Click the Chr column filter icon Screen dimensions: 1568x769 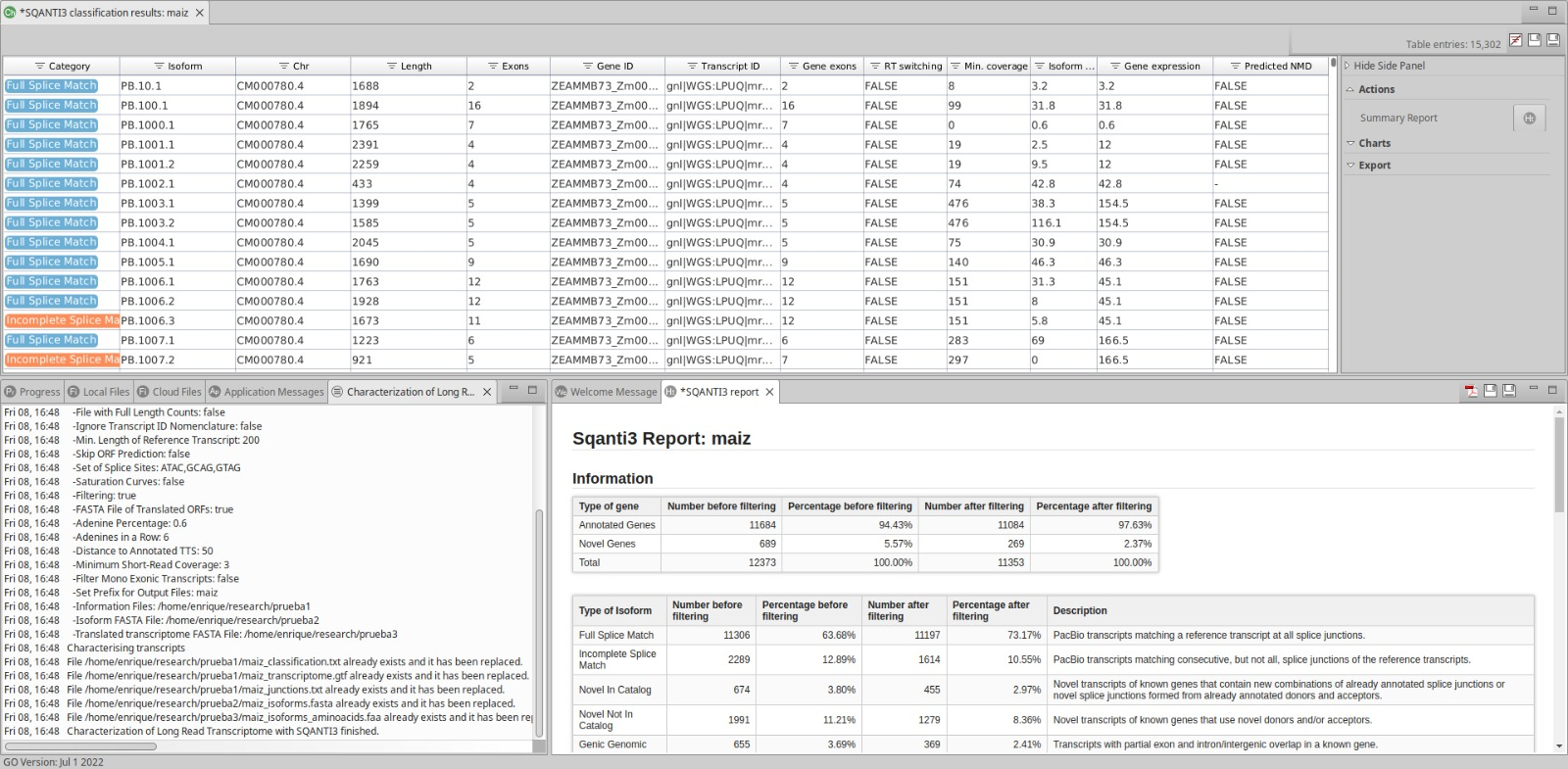tap(284, 66)
